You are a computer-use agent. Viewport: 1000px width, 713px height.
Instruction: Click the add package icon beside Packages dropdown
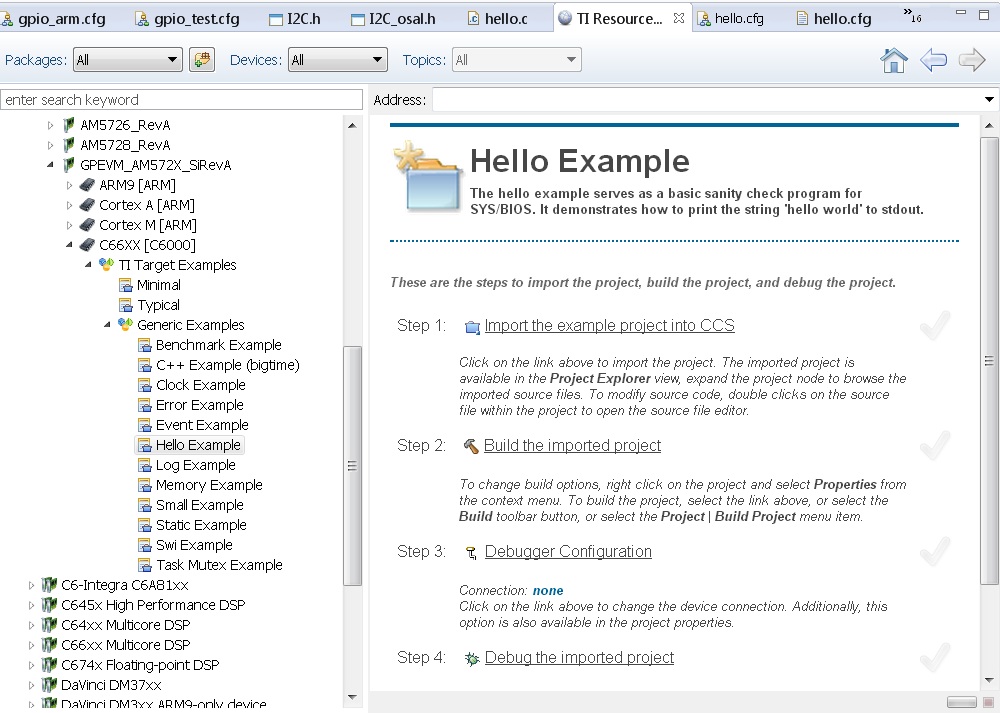coord(201,59)
